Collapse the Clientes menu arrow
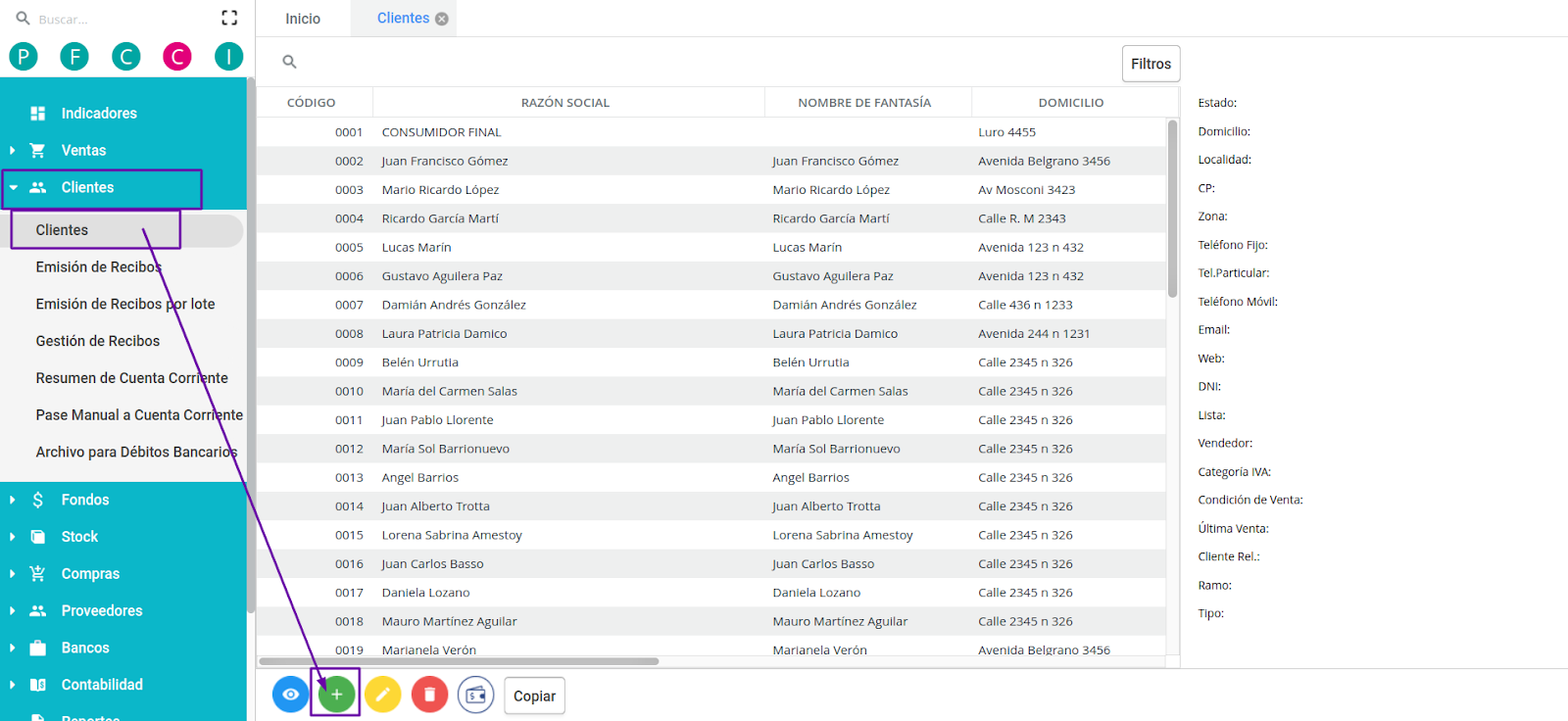The width and height of the screenshot is (1568, 721). coord(14,187)
